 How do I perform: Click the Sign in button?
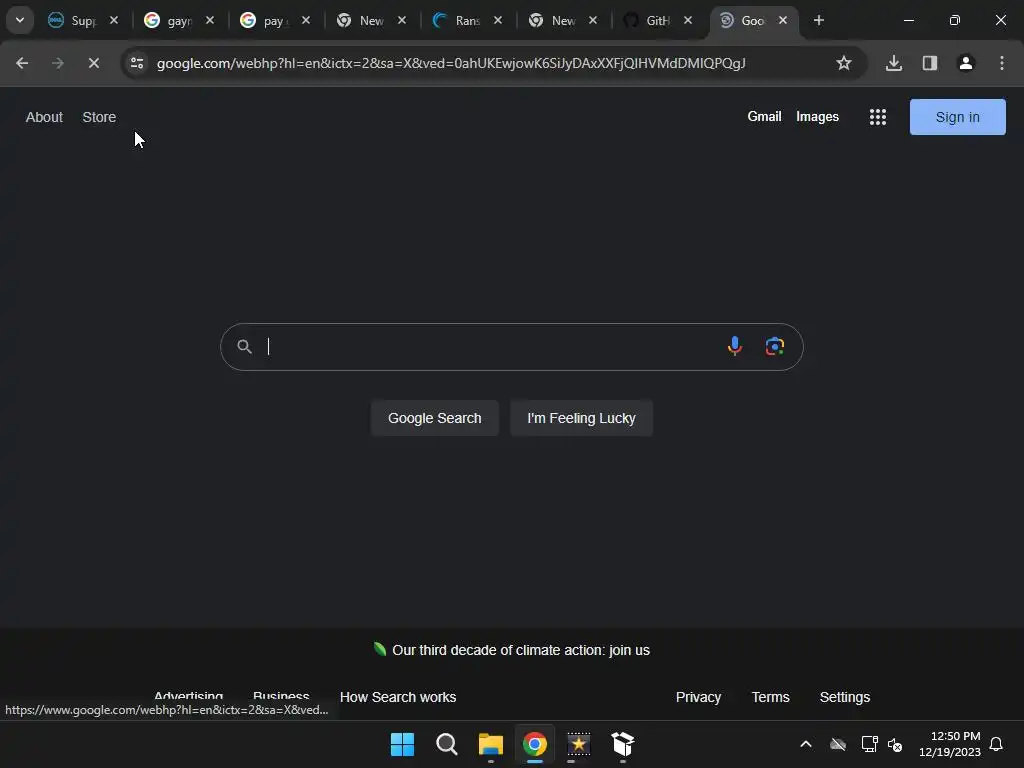point(957,117)
